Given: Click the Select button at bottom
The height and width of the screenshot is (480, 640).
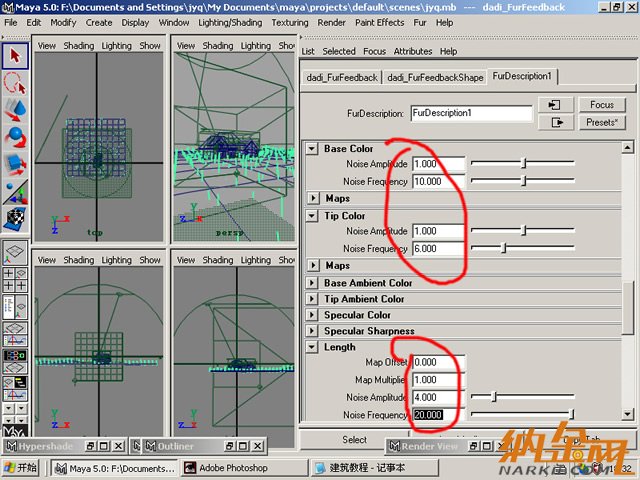Looking at the screenshot, I should [x=354, y=440].
